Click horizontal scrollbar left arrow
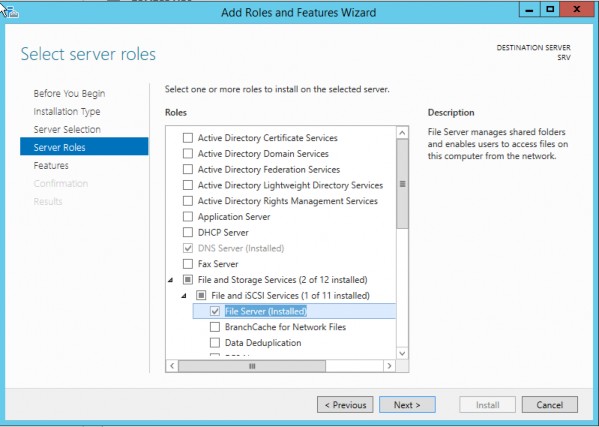The width and height of the screenshot is (599, 427). [172, 366]
